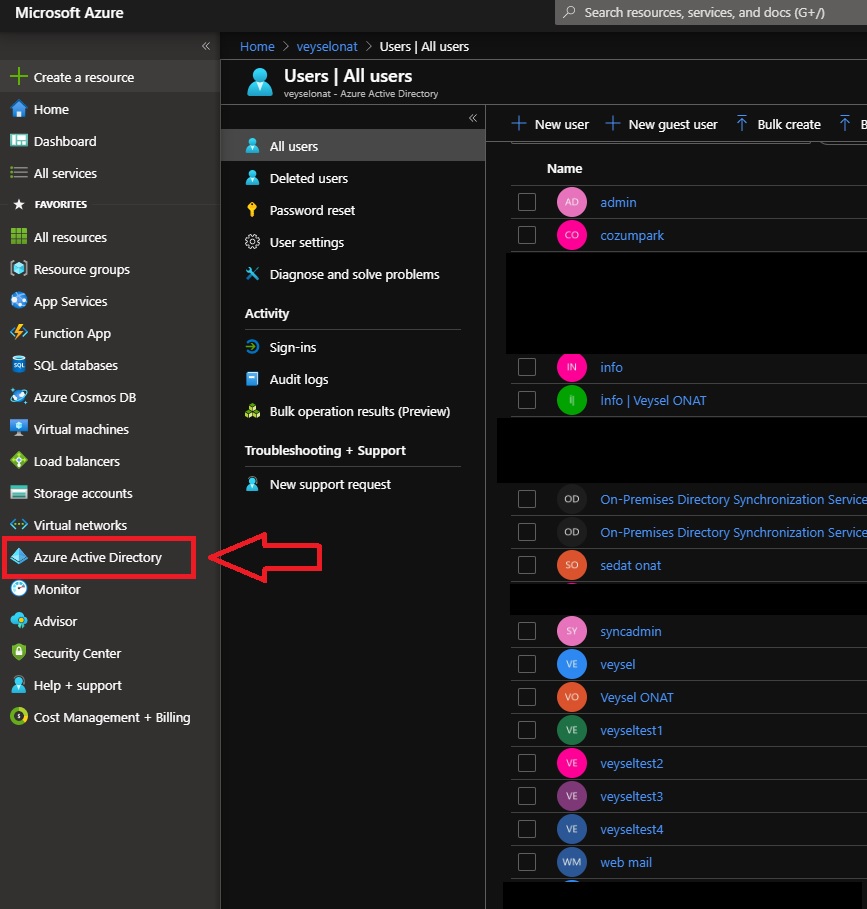Click the SO avatar for sedat onat
The image size is (867, 909).
pyautogui.click(x=571, y=565)
